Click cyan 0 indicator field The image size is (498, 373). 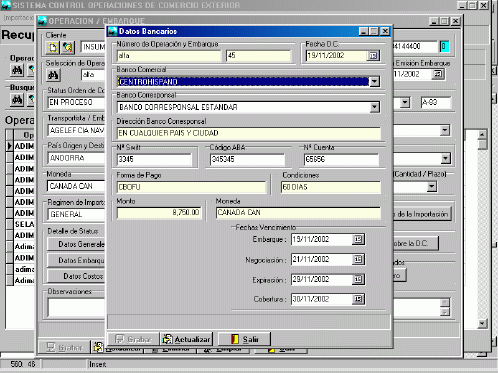444,47
